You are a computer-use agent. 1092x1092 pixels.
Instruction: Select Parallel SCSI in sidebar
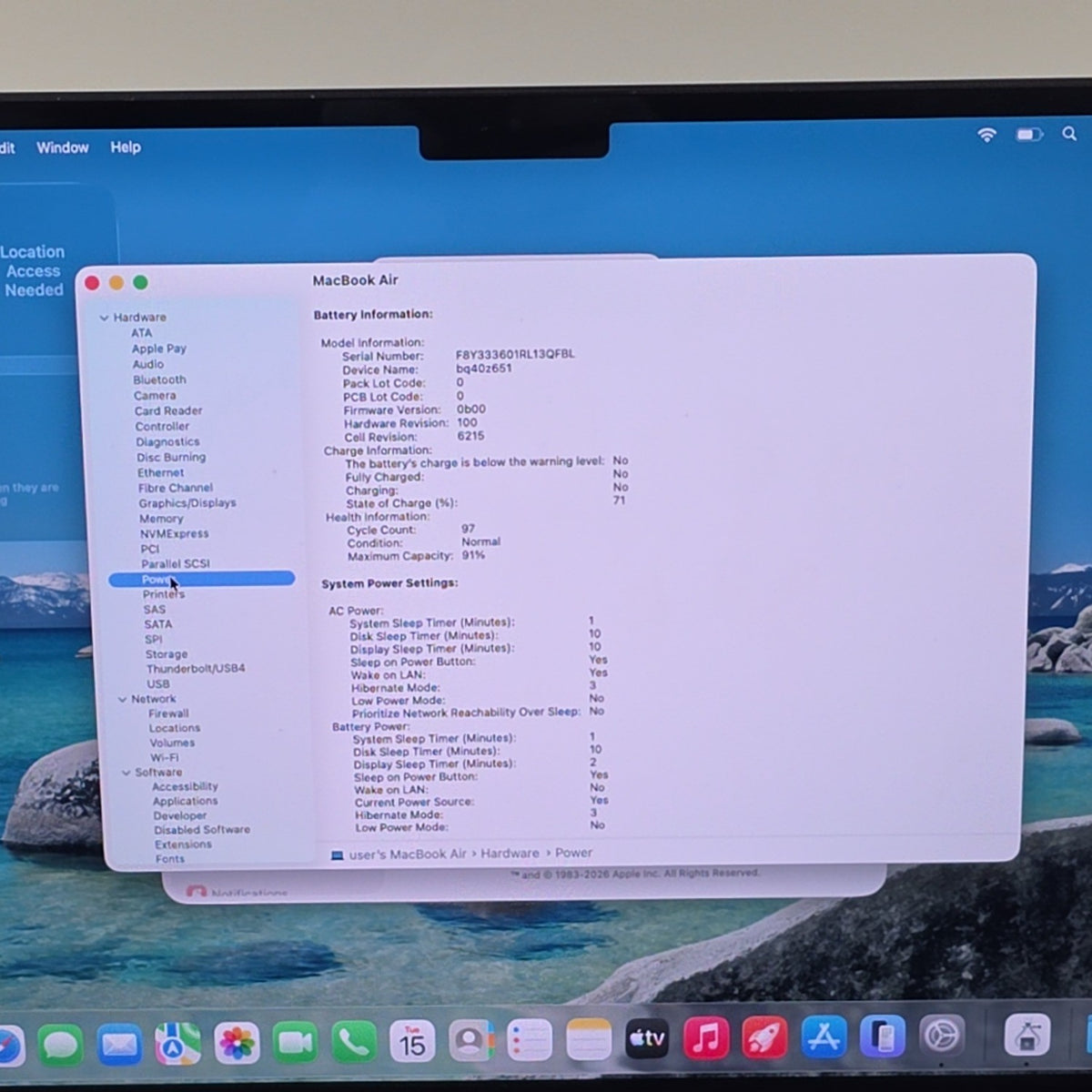[x=175, y=564]
